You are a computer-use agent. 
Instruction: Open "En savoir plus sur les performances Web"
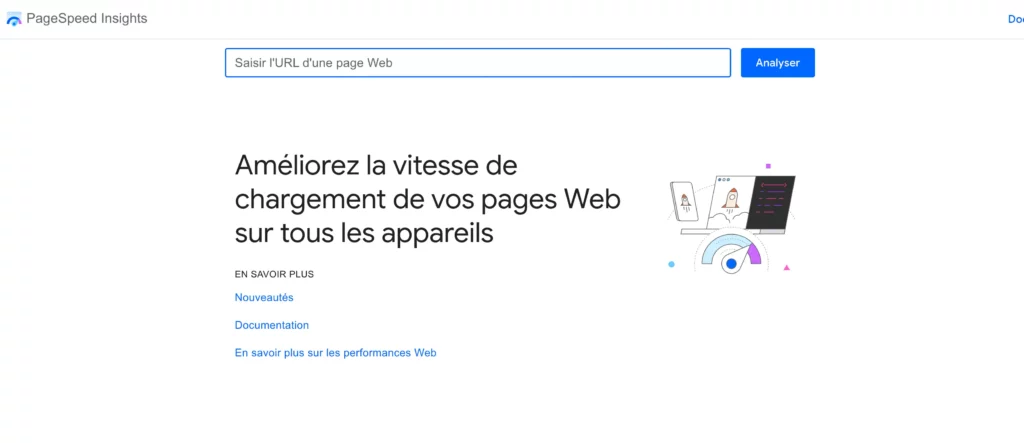tap(335, 353)
